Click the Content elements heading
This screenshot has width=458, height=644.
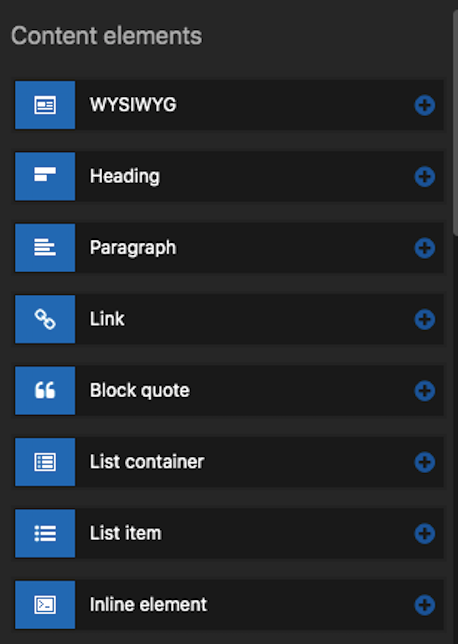(106, 36)
